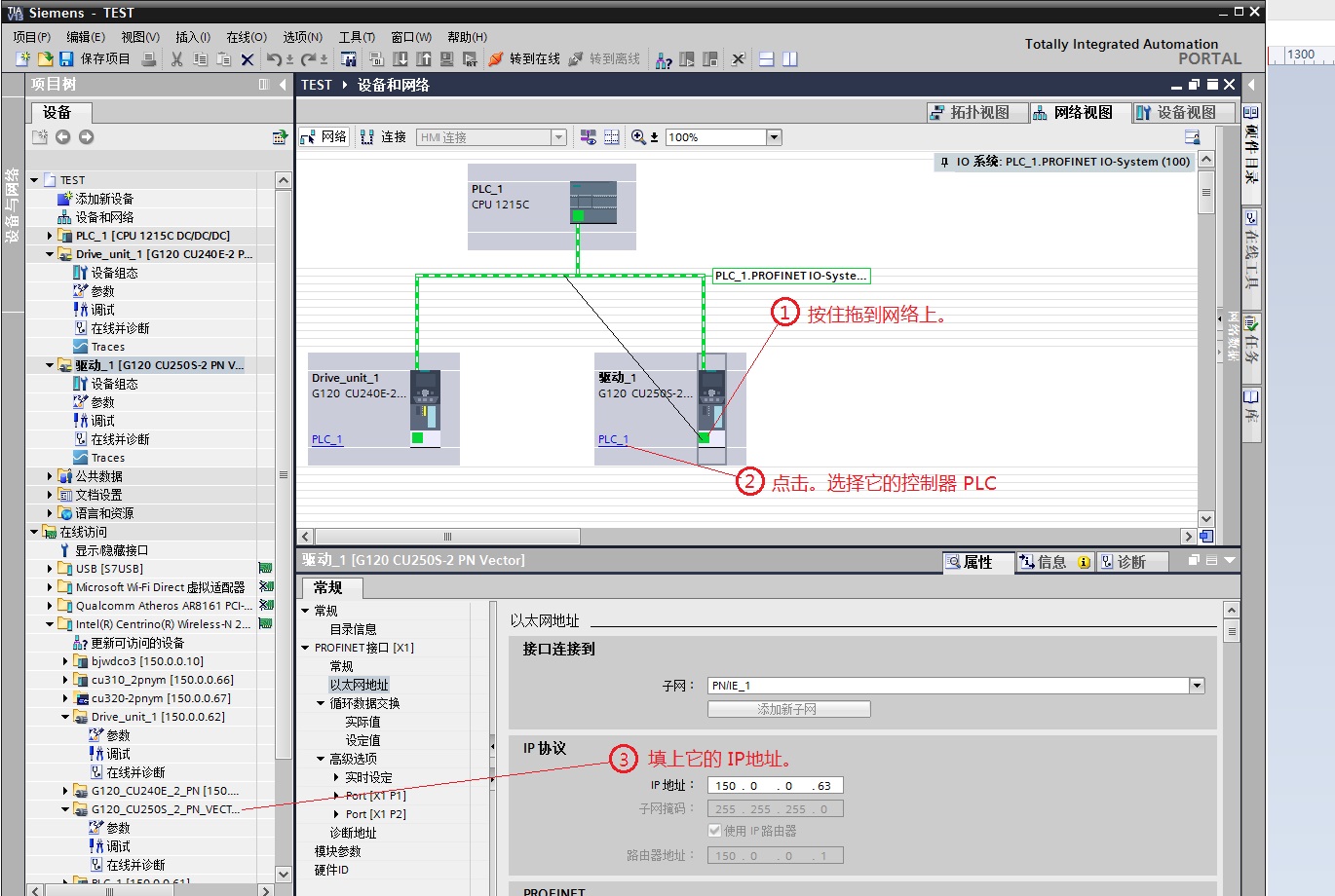Click the undo arrow icon
Screen dimensions: 1335x896
pyautogui.click(x=274, y=59)
